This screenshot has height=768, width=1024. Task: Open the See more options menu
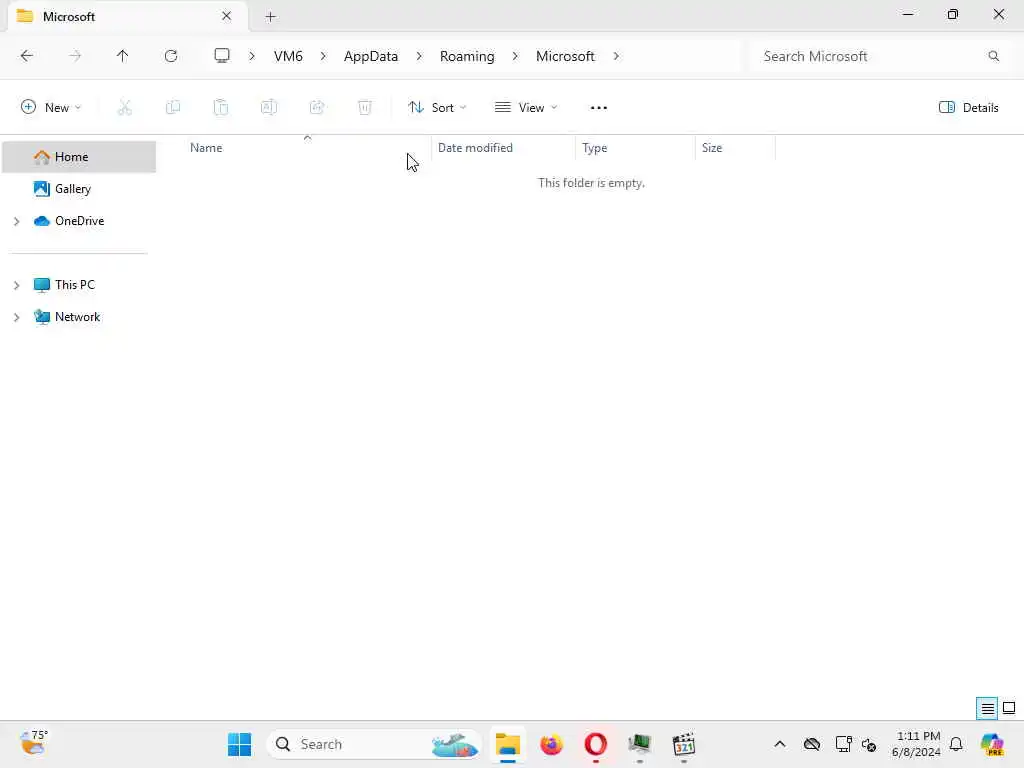point(598,108)
